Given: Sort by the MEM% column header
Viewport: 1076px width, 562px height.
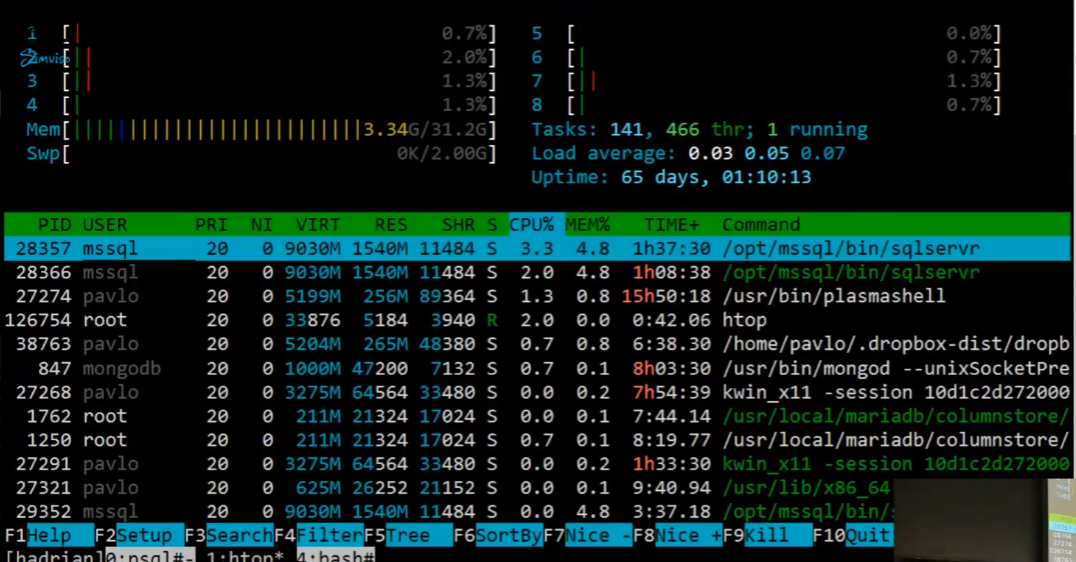Looking at the screenshot, I should pos(588,224).
